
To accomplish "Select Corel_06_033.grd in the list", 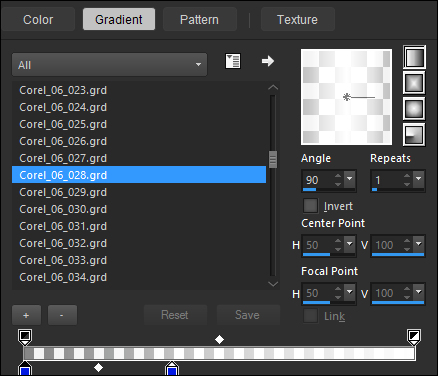I will point(139,260).
